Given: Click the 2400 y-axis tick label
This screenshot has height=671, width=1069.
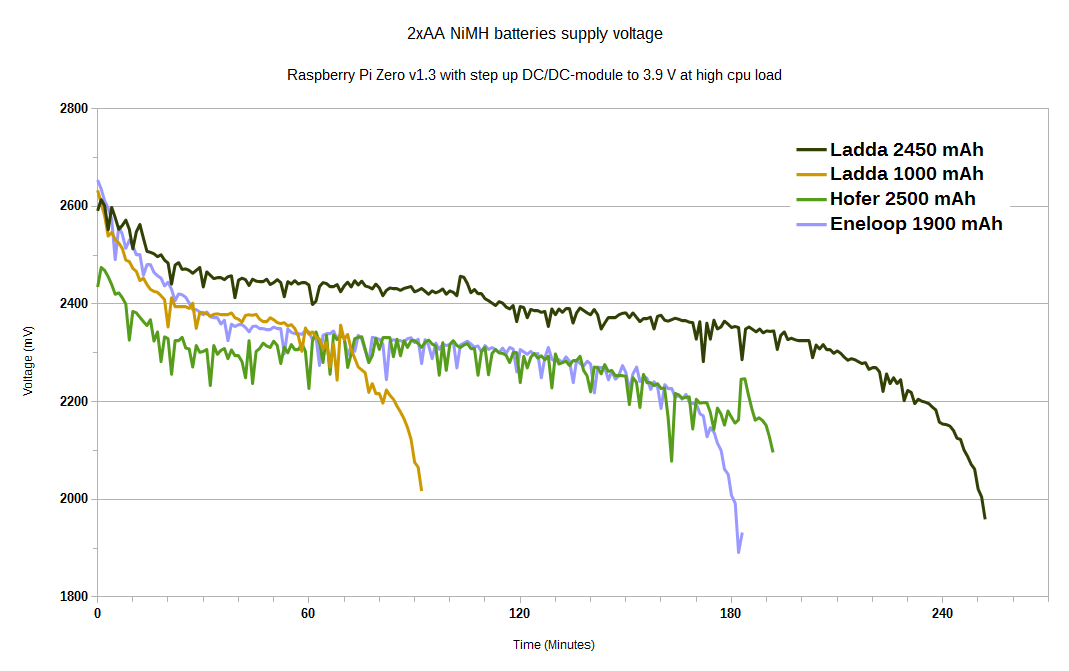Looking at the screenshot, I should (x=74, y=303).
